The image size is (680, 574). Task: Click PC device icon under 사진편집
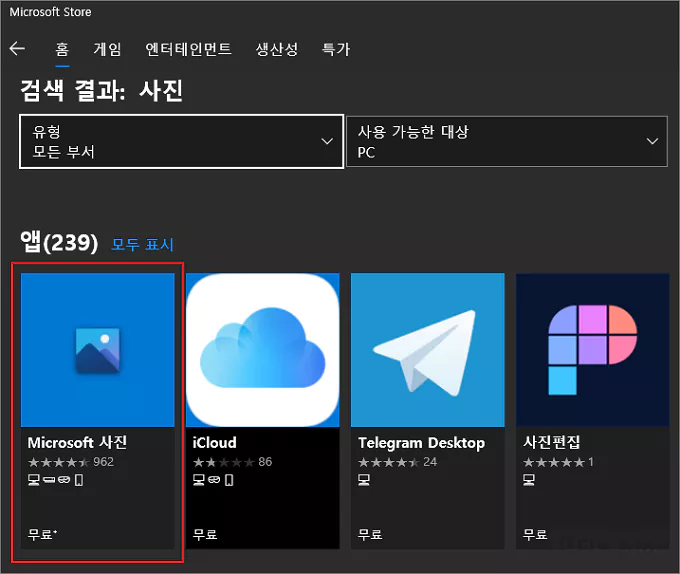529,480
